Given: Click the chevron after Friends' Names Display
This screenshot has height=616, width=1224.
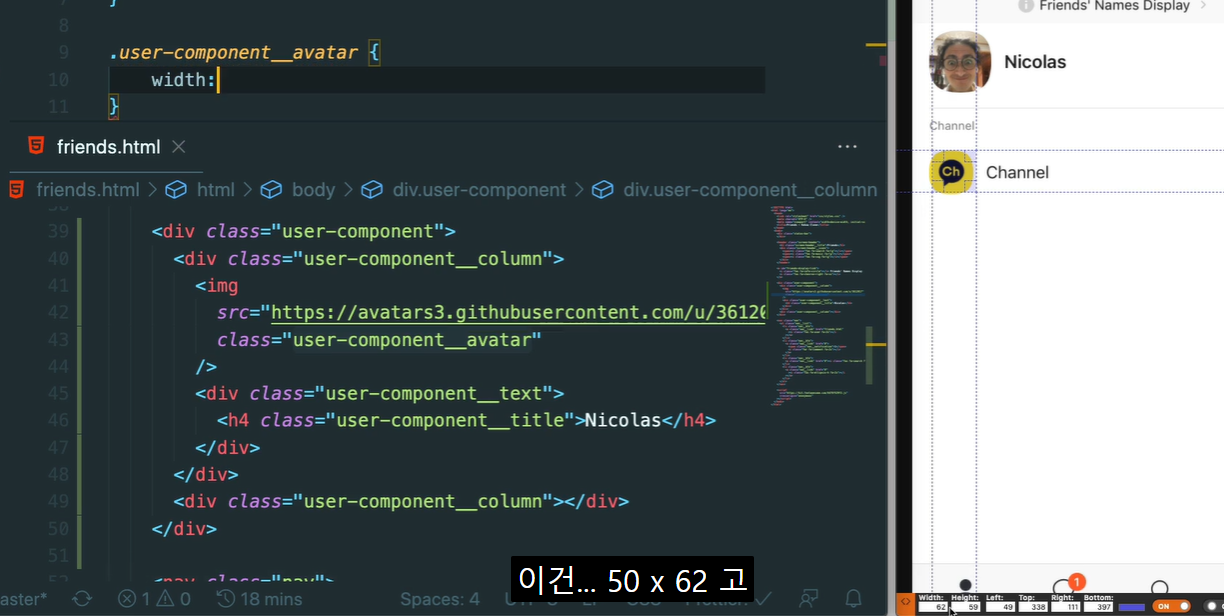Looking at the screenshot, I should (1201, 6).
